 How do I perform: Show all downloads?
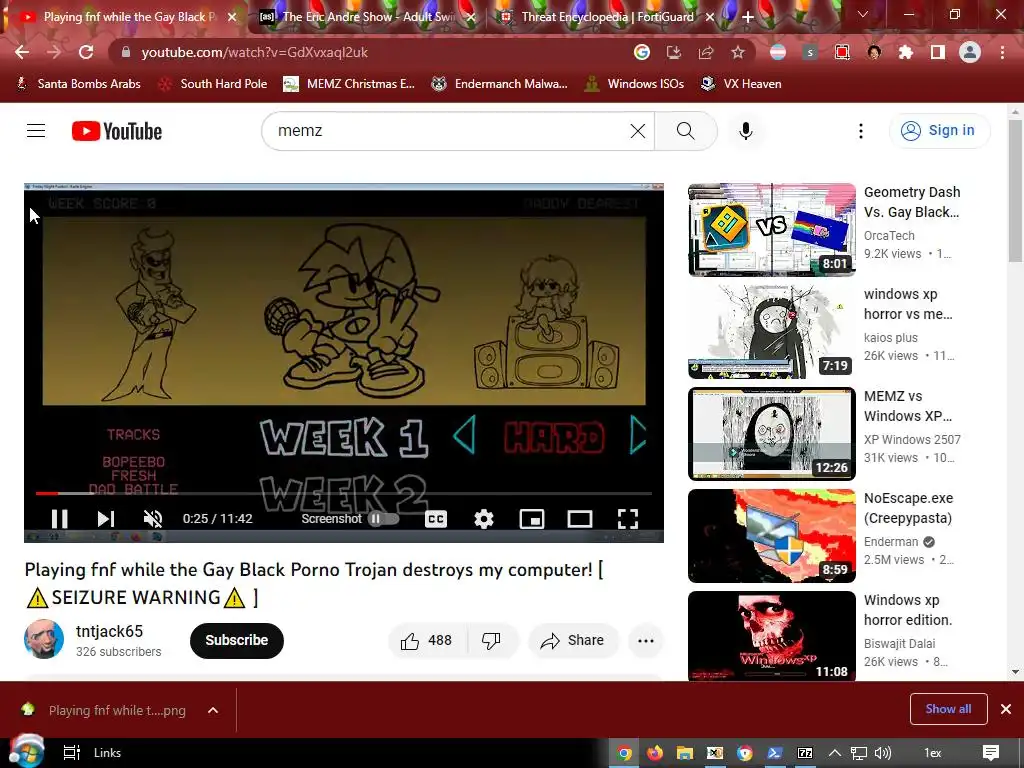(948, 709)
